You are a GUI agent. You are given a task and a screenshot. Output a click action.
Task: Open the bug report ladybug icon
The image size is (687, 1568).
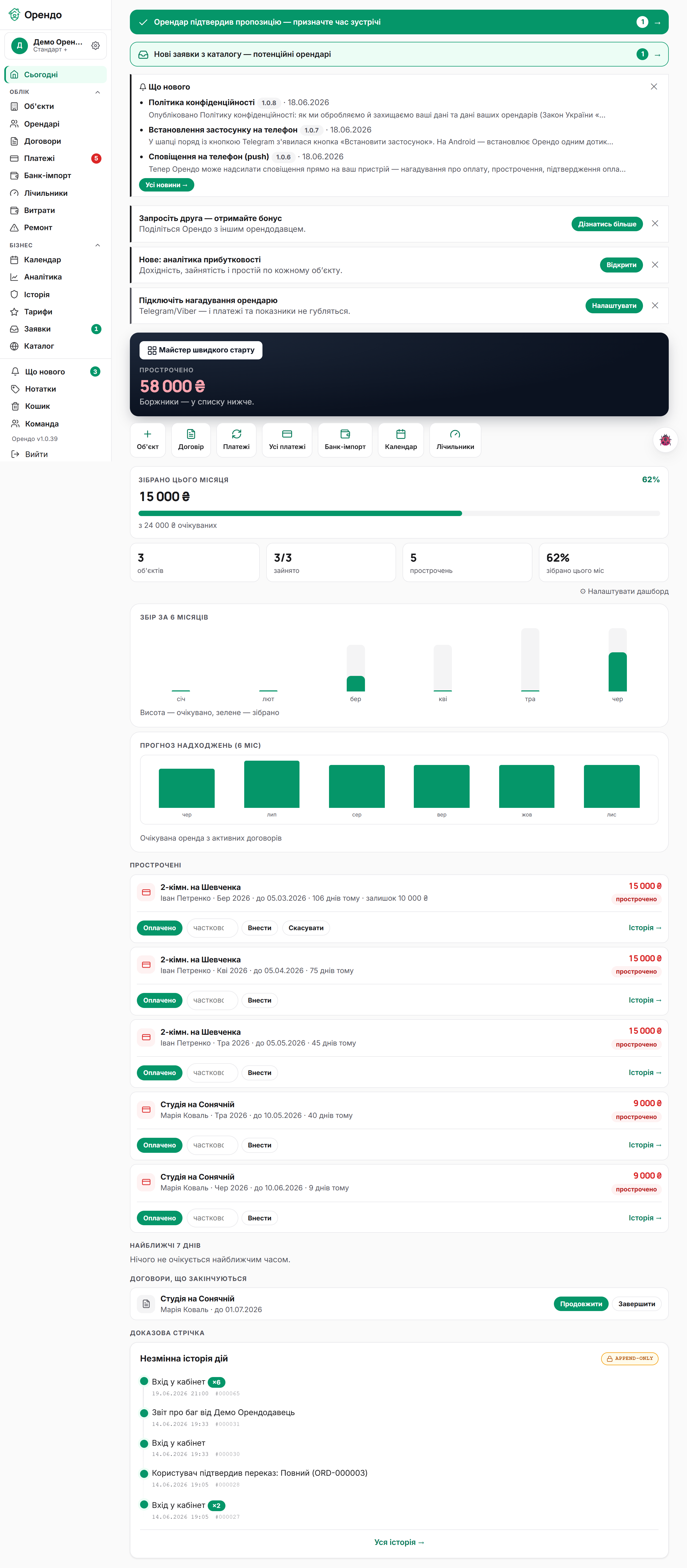[x=665, y=440]
